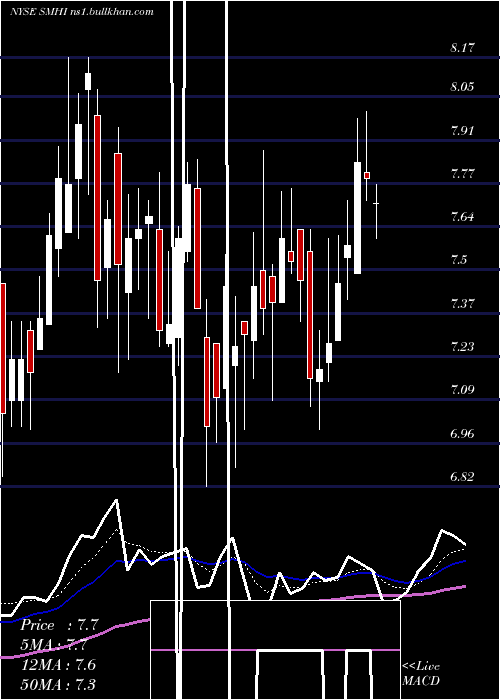
Task: Click the 7.5 price level label
Action: (459, 260)
